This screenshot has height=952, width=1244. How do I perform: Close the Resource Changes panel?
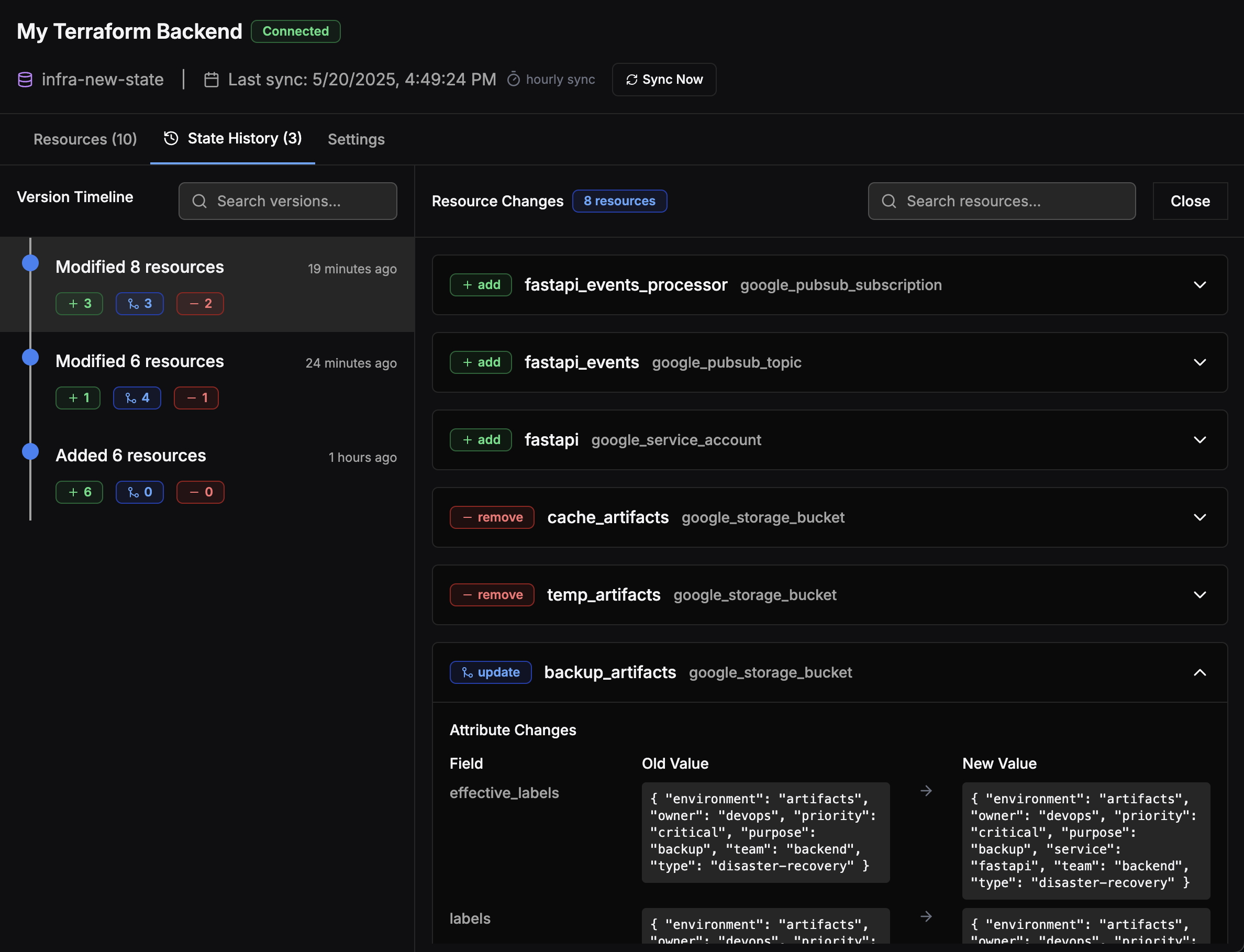(x=1190, y=201)
